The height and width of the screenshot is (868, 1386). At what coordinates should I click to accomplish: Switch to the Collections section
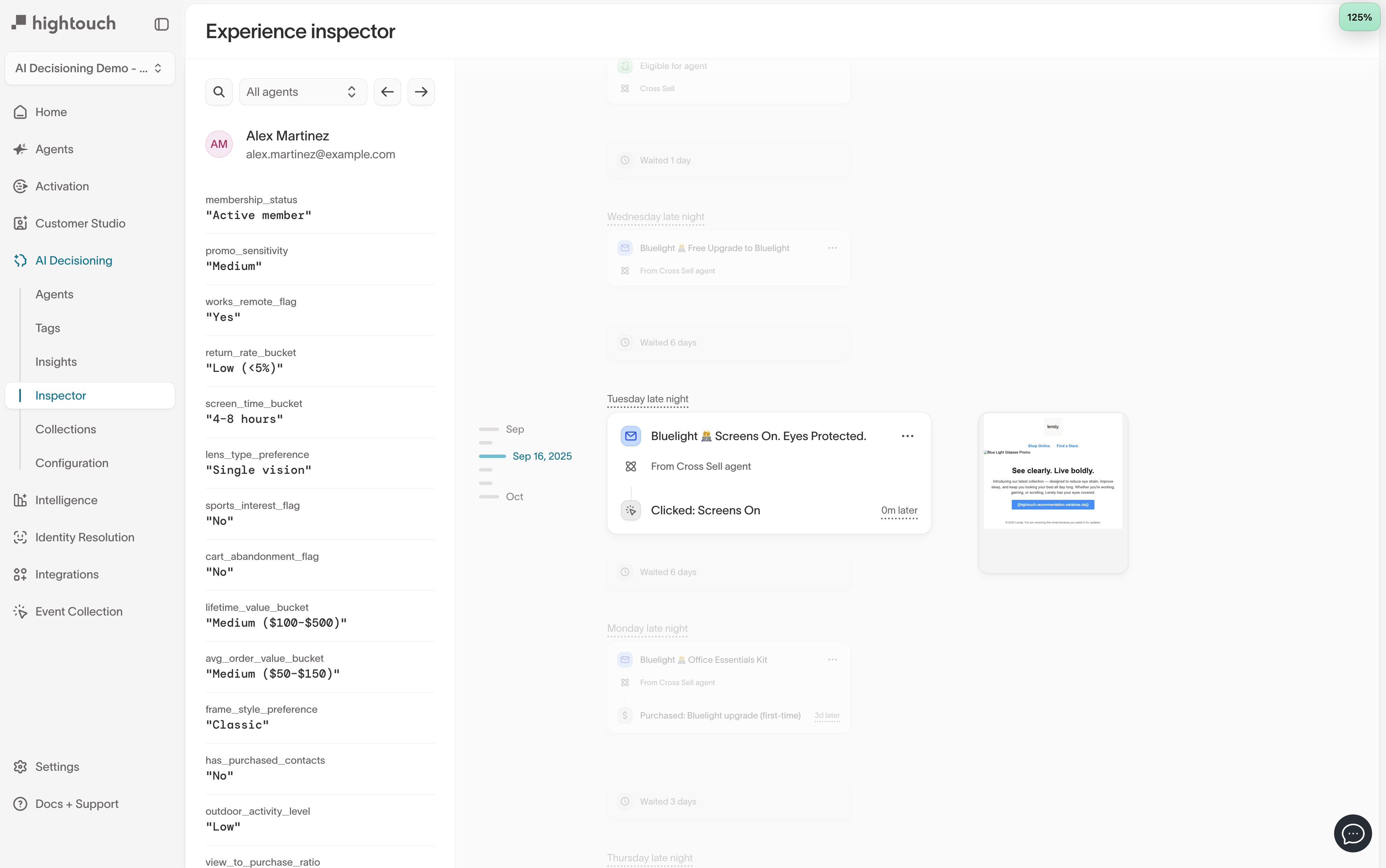[65, 429]
